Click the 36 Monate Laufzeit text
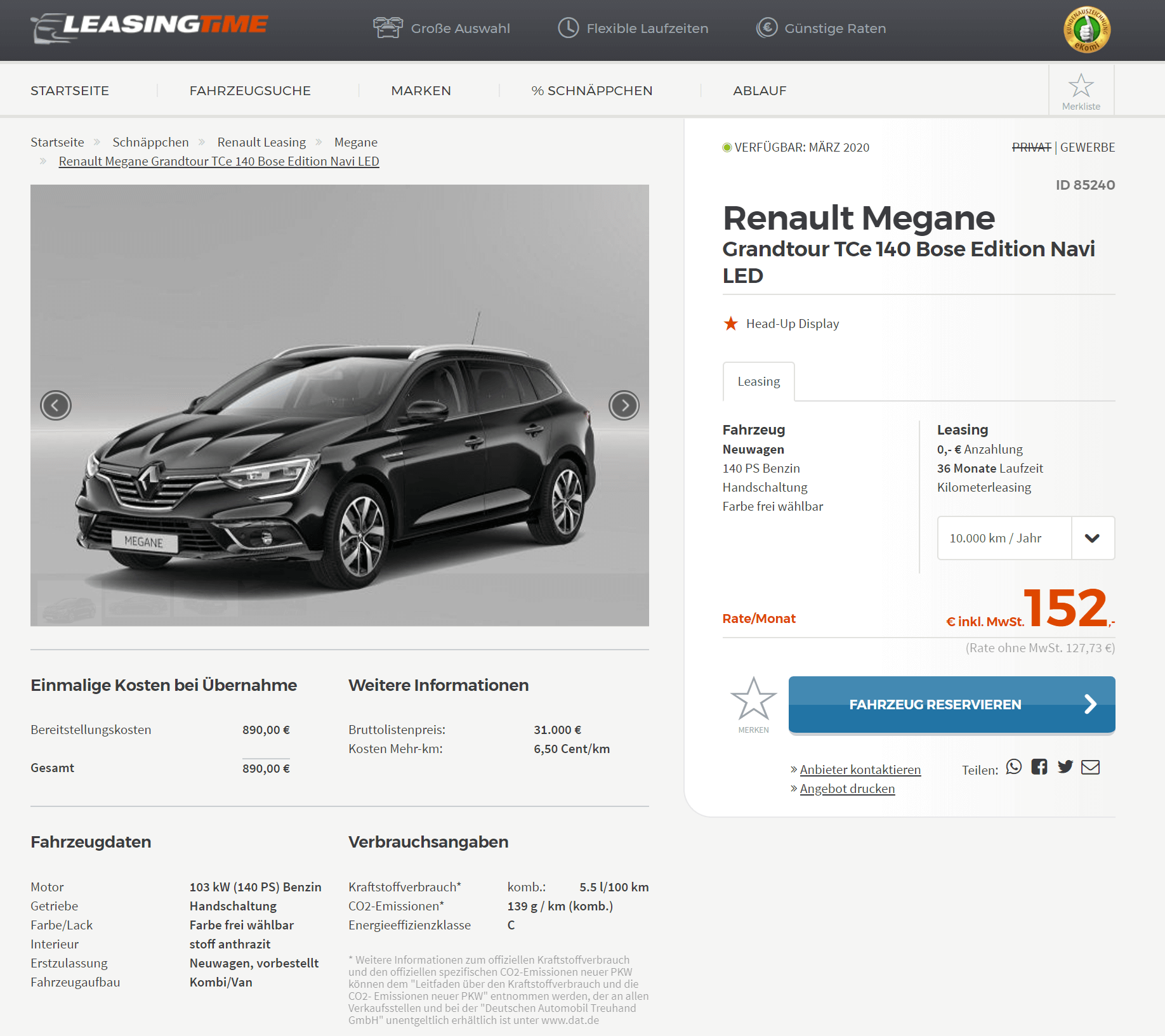This screenshot has width=1165, height=1036. pos(990,468)
